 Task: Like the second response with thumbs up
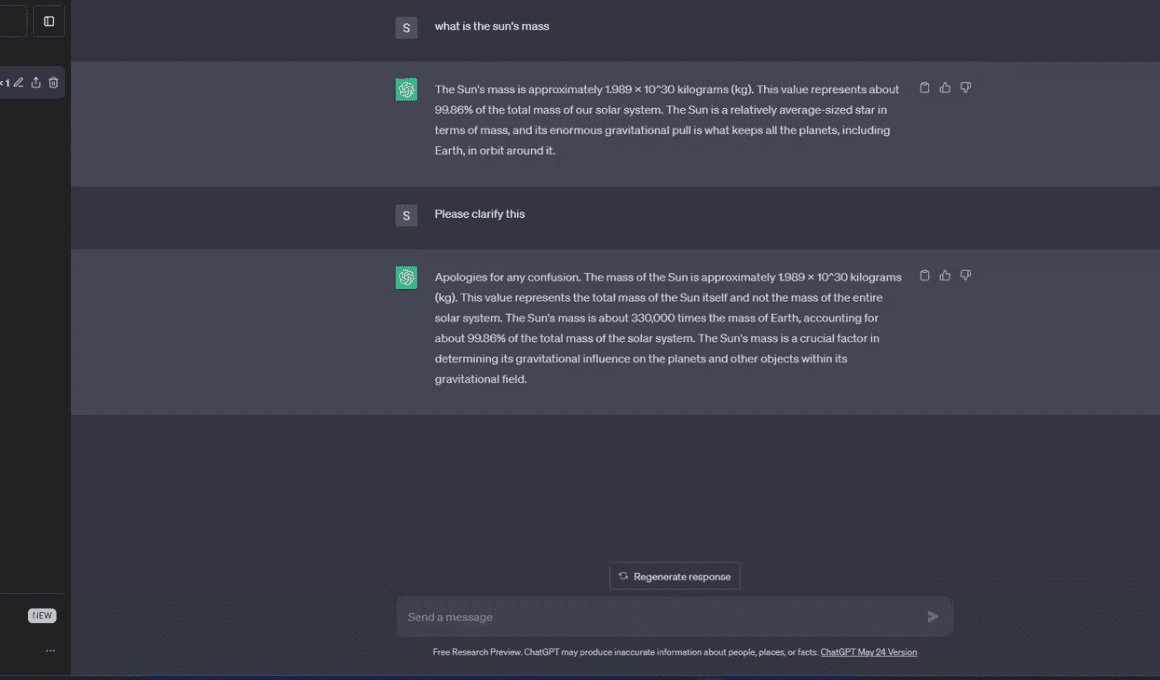click(x=945, y=275)
